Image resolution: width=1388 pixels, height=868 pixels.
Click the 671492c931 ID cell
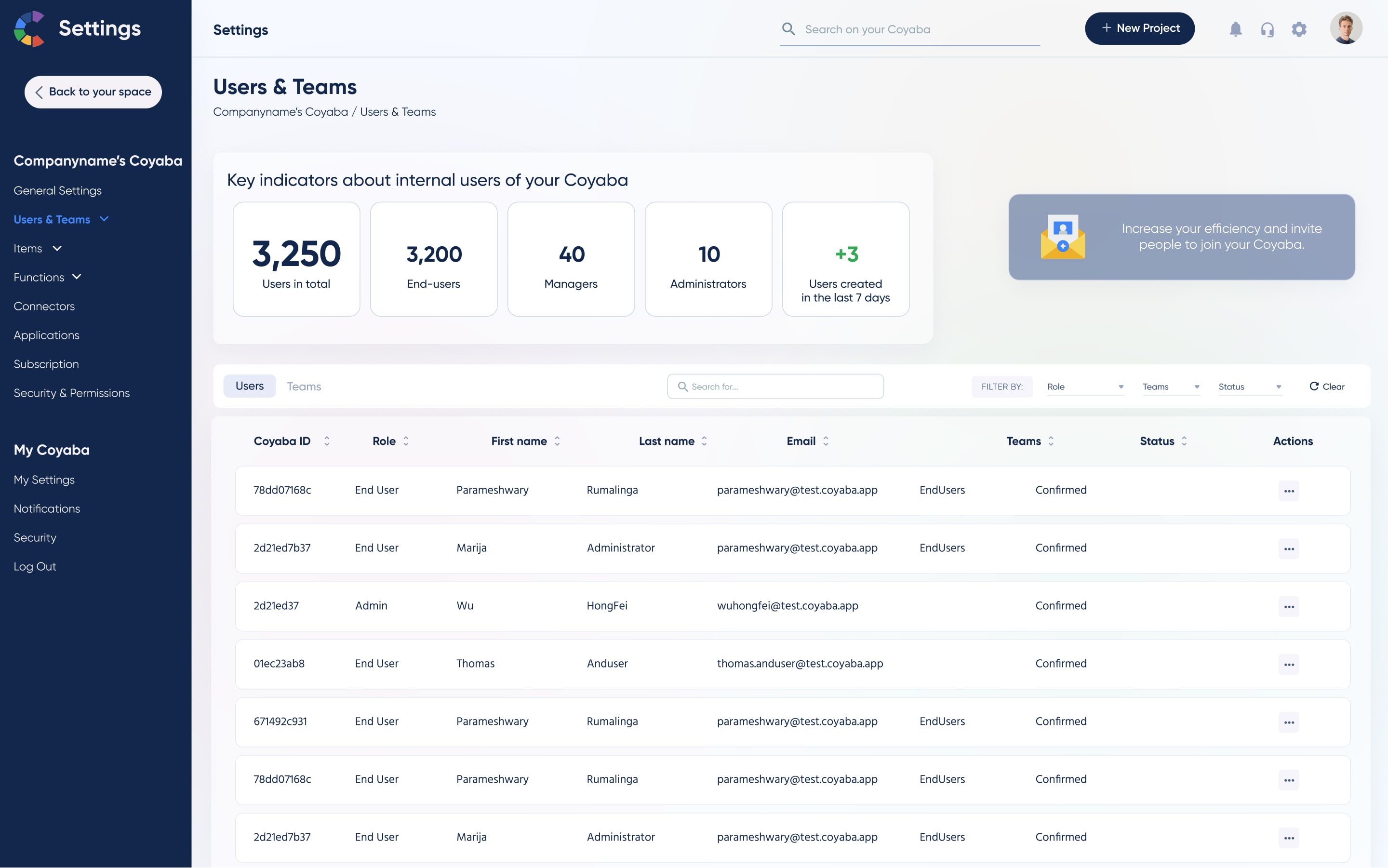[x=280, y=721]
